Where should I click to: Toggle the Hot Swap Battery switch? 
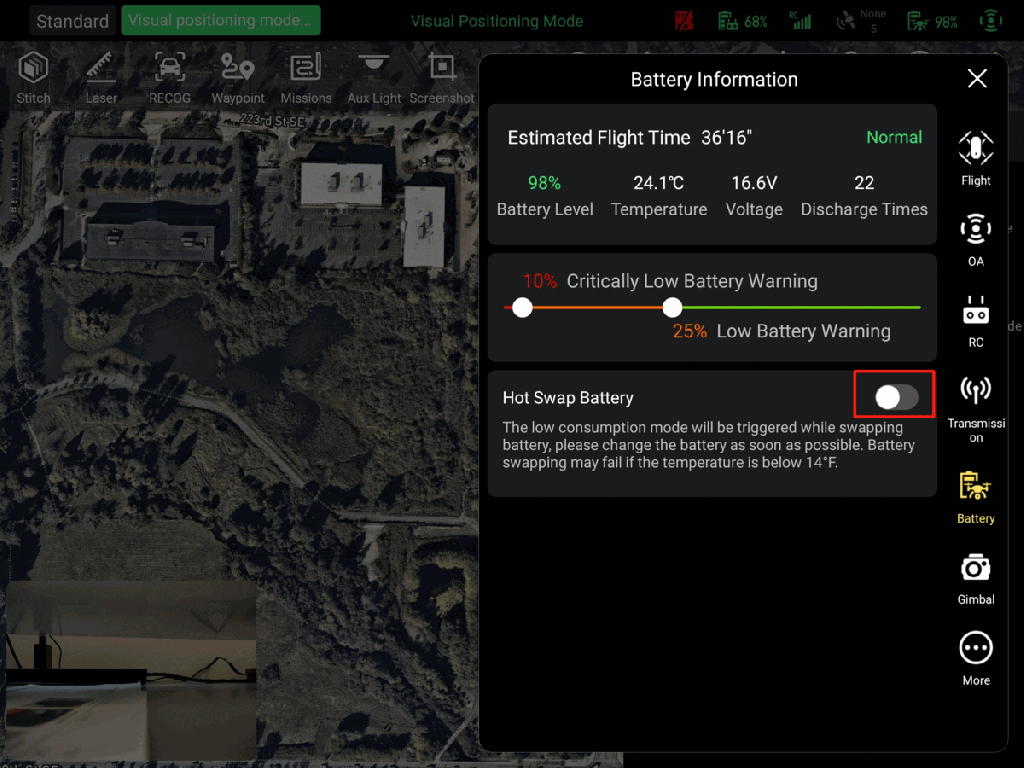tap(896, 397)
